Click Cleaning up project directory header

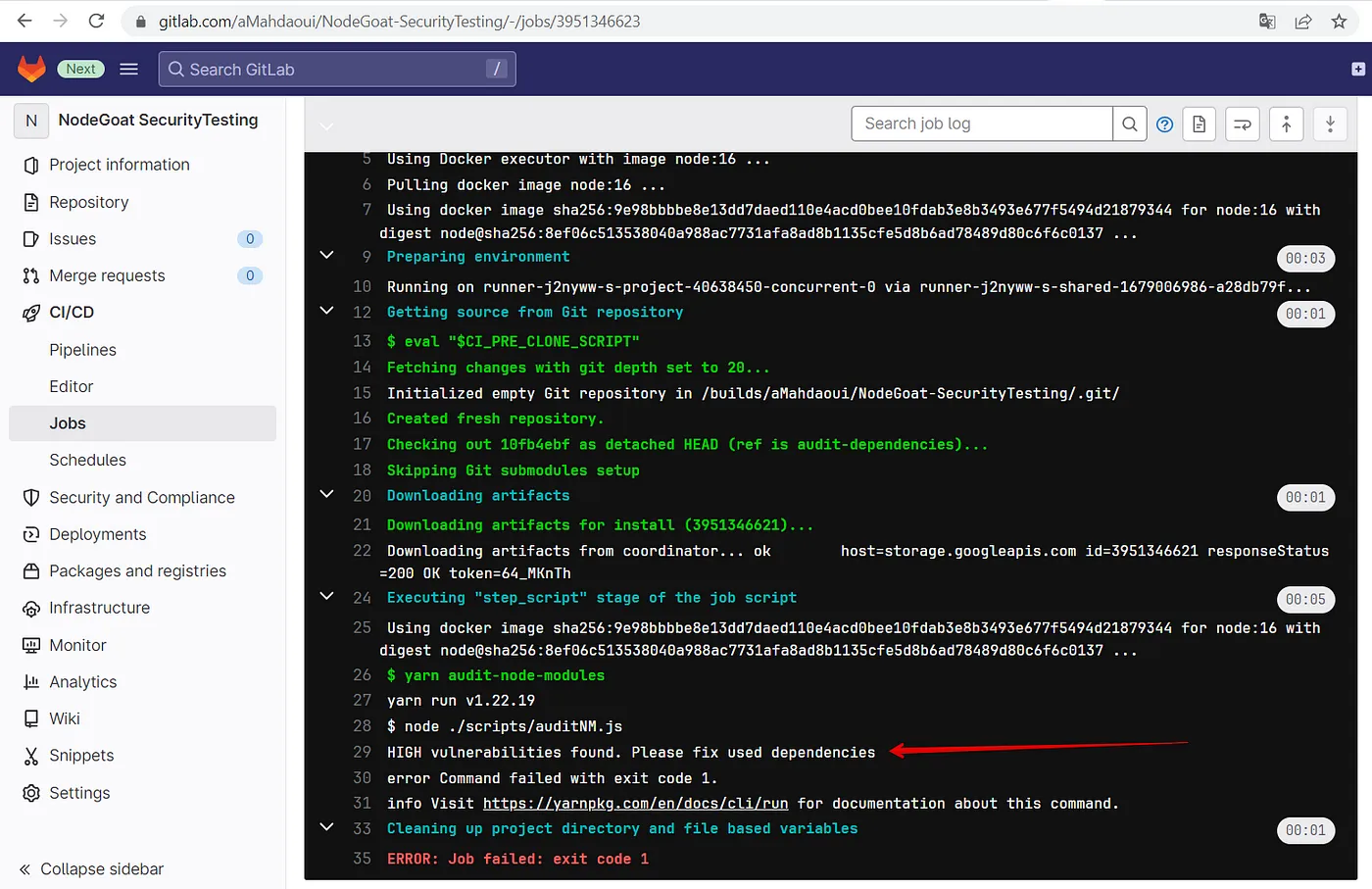(x=622, y=829)
